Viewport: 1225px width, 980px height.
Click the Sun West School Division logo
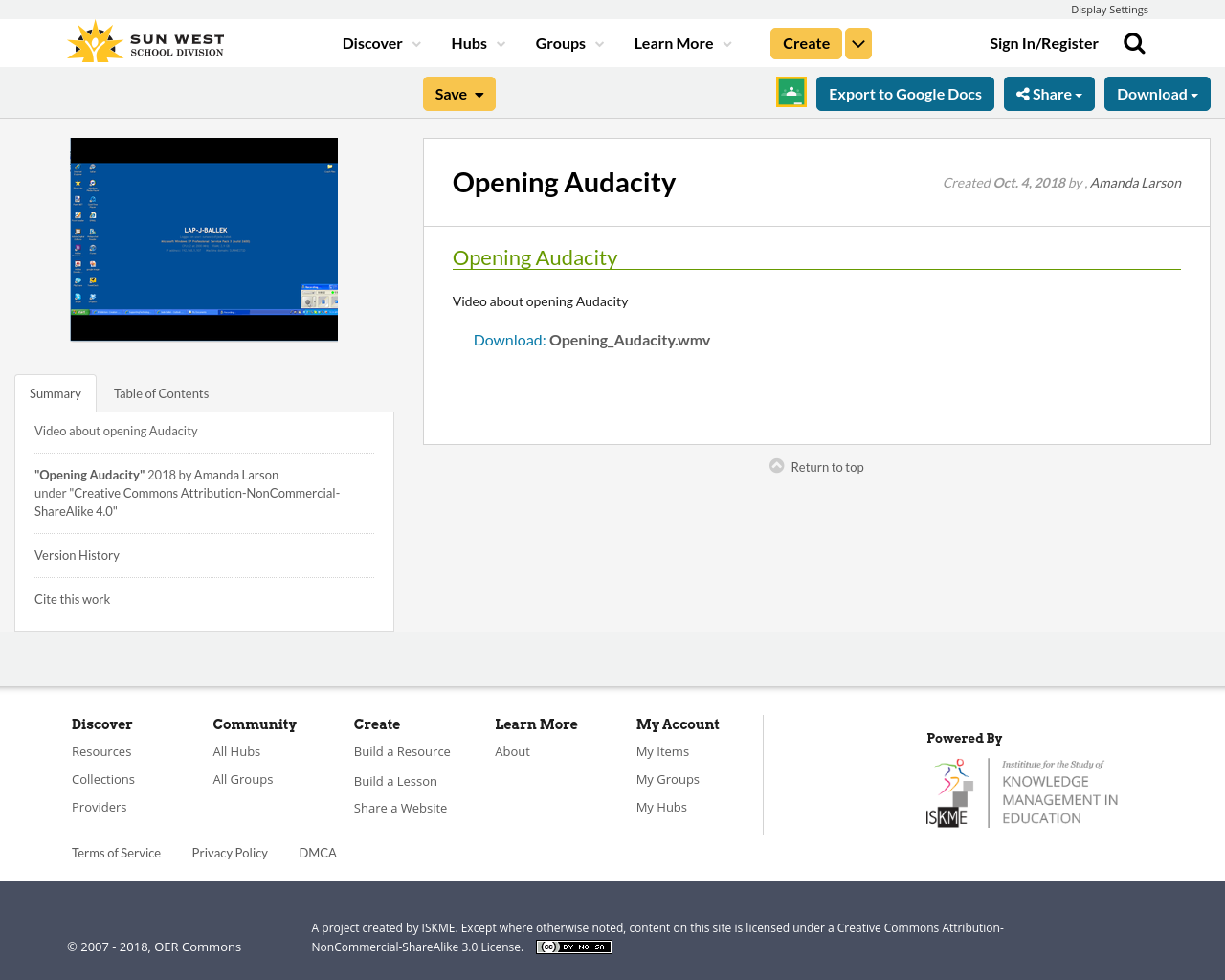pyautogui.click(x=145, y=42)
